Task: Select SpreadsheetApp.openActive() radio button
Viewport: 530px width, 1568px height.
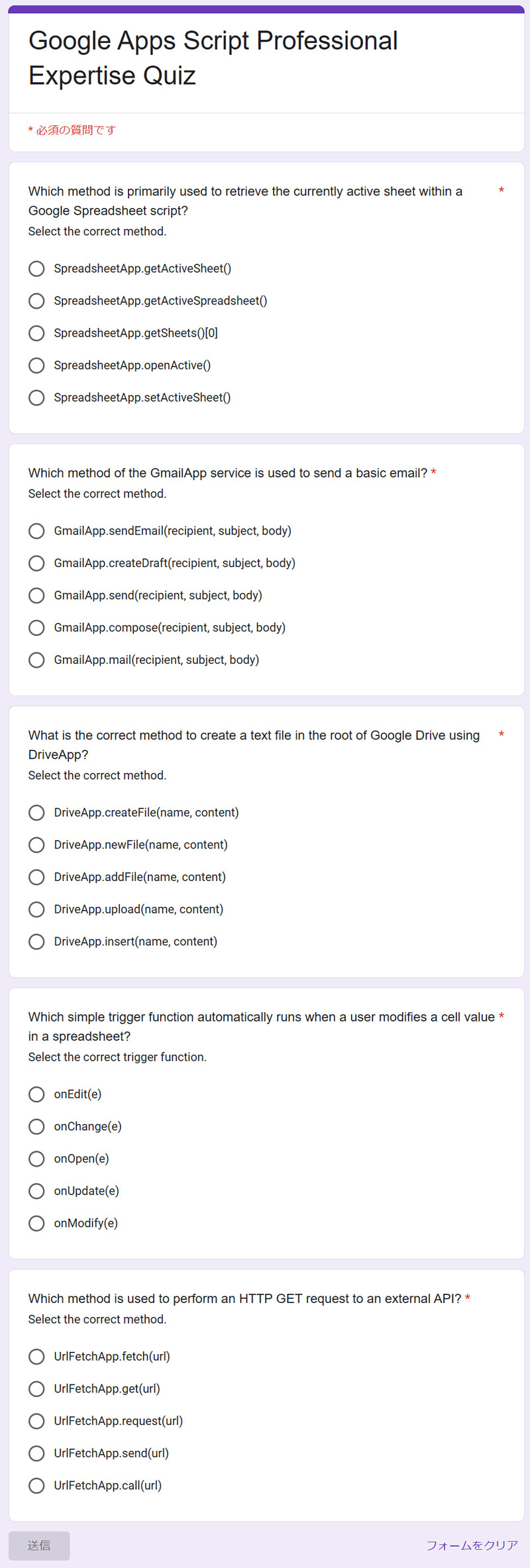Action: [x=36, y=365]
